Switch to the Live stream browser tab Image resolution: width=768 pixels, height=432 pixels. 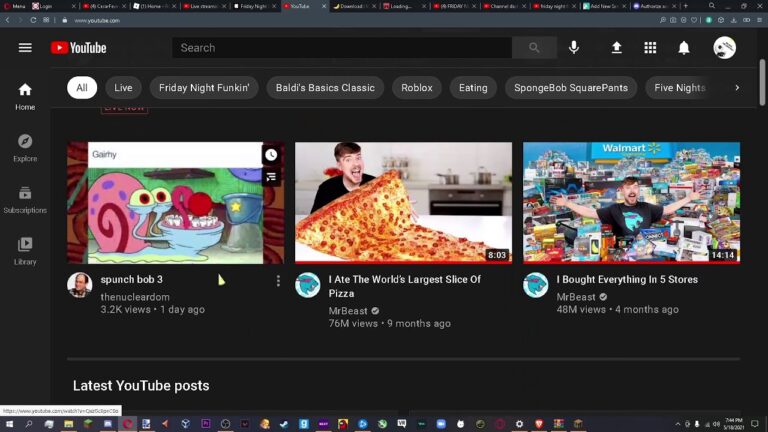[205, 6]
